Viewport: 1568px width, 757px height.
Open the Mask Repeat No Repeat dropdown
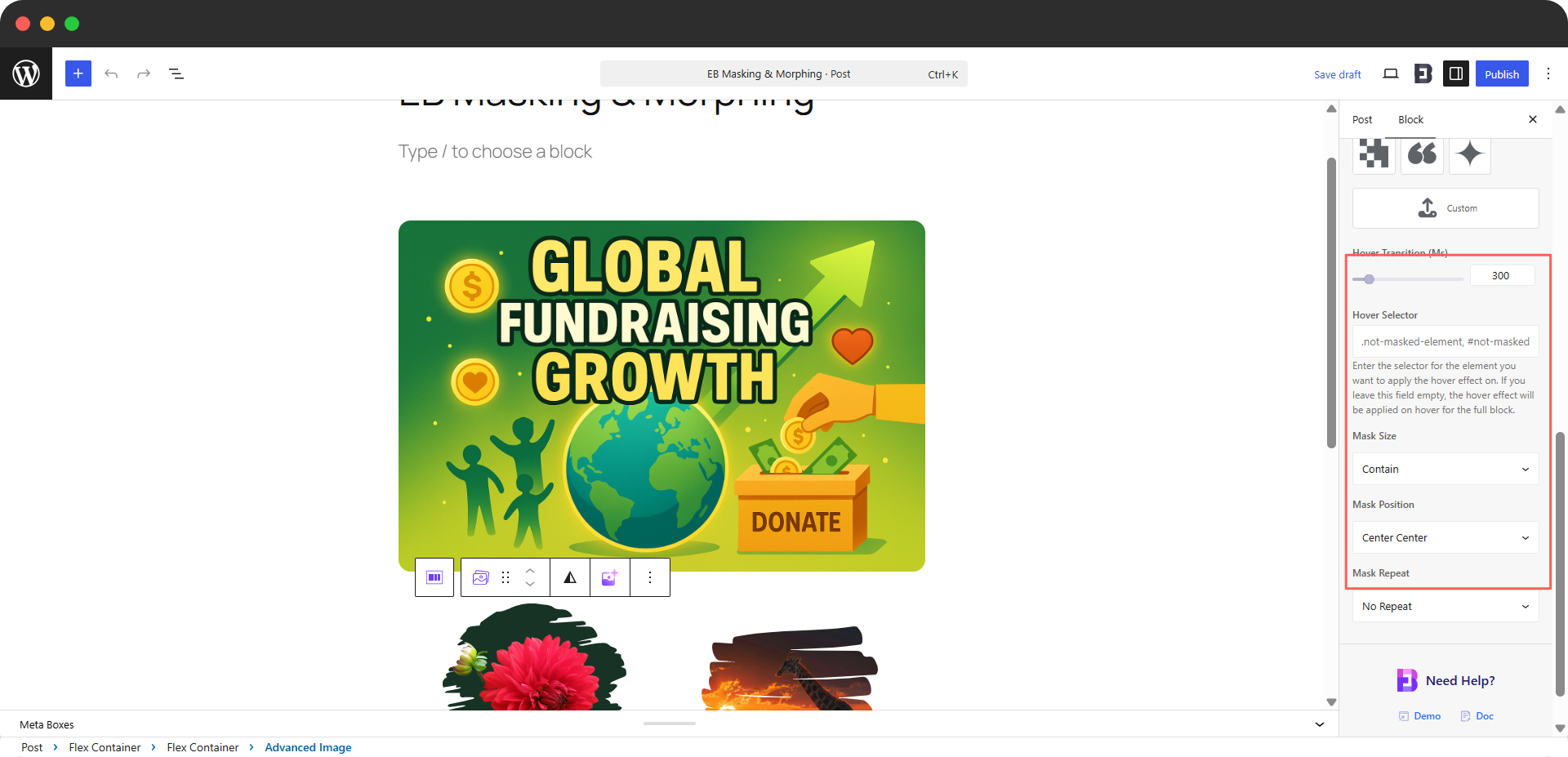coord(1445,606)
